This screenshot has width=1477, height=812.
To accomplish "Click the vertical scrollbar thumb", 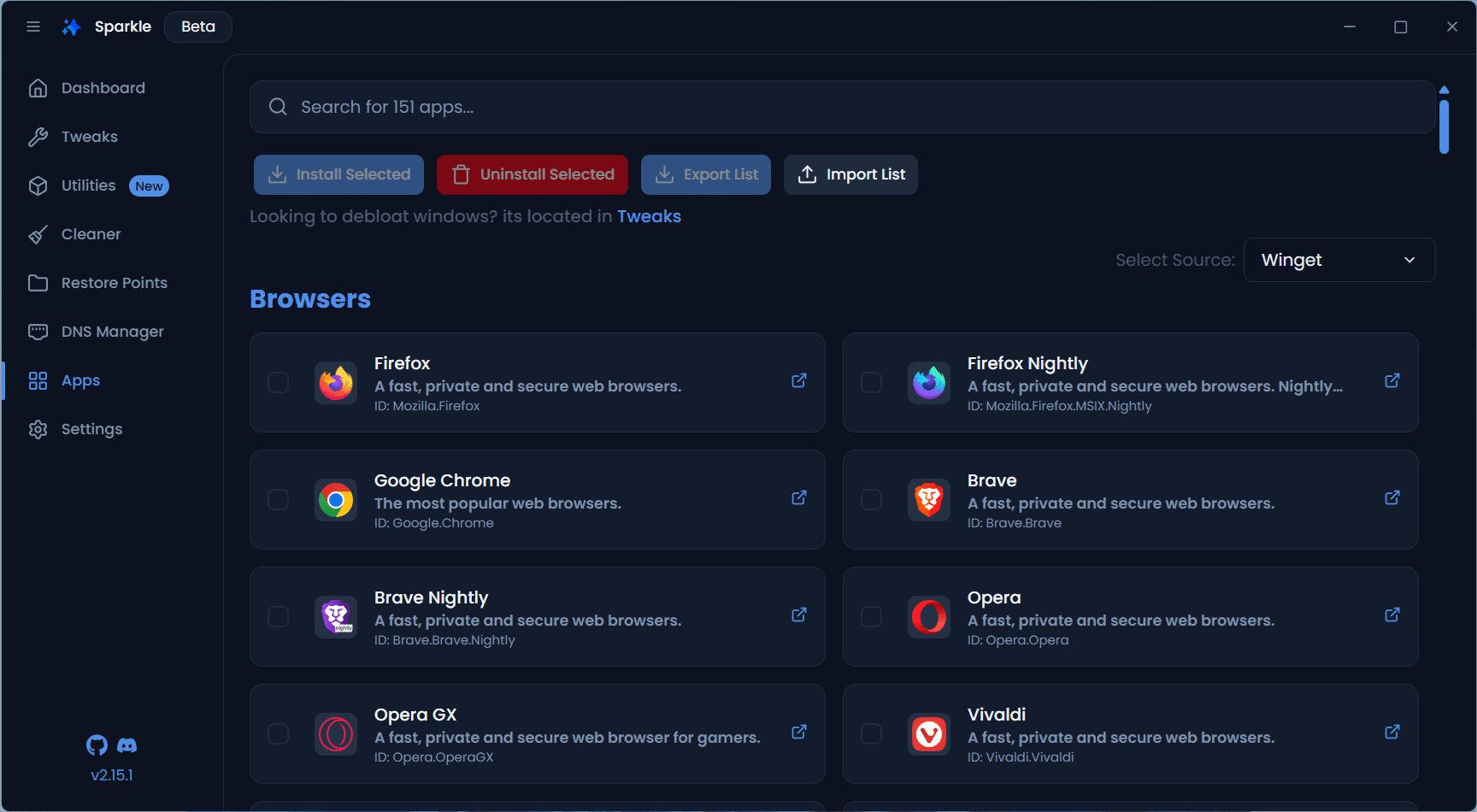I will pos(1444,127).
